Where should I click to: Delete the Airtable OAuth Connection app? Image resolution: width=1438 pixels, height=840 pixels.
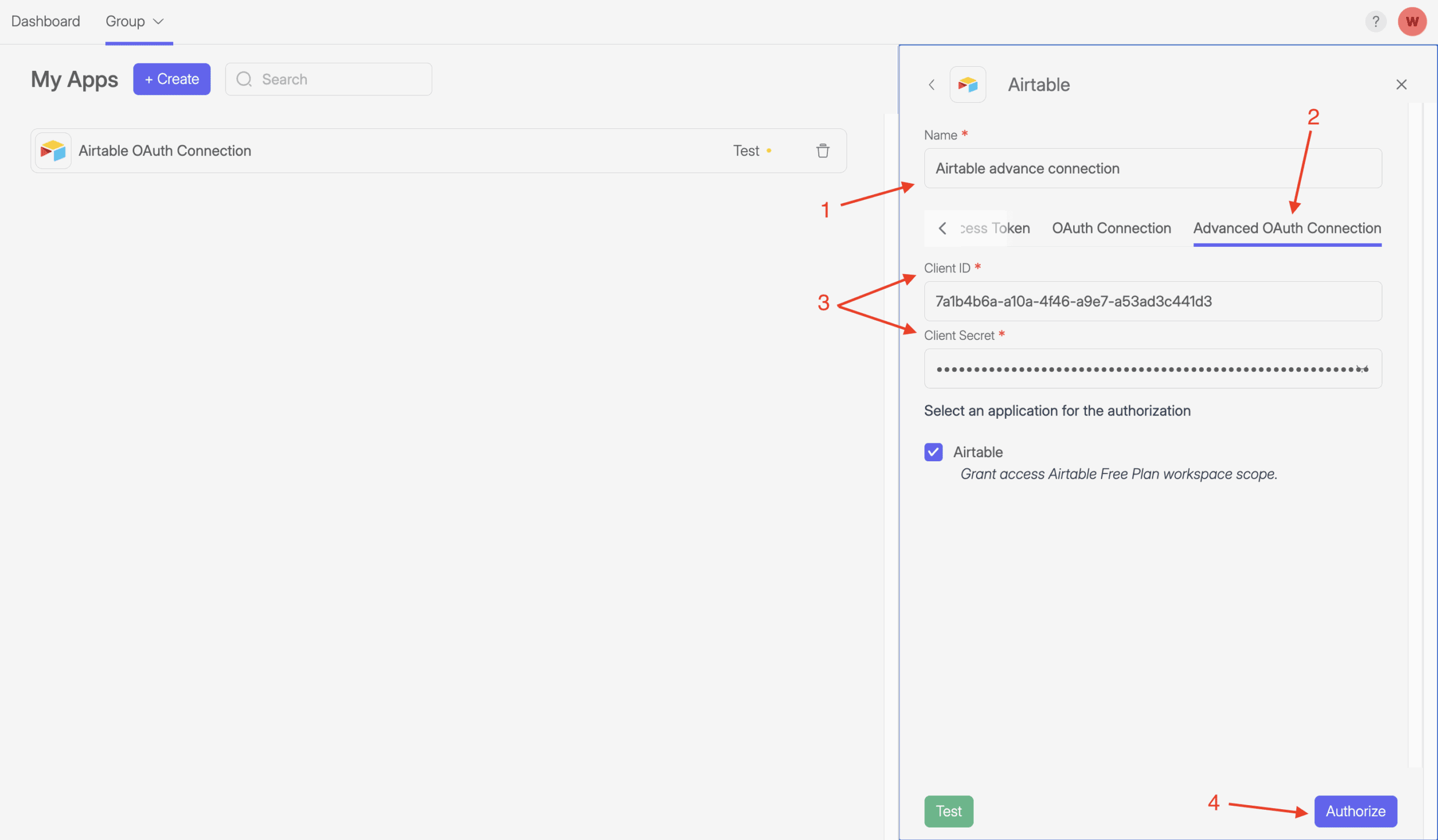tap(822, 151)
